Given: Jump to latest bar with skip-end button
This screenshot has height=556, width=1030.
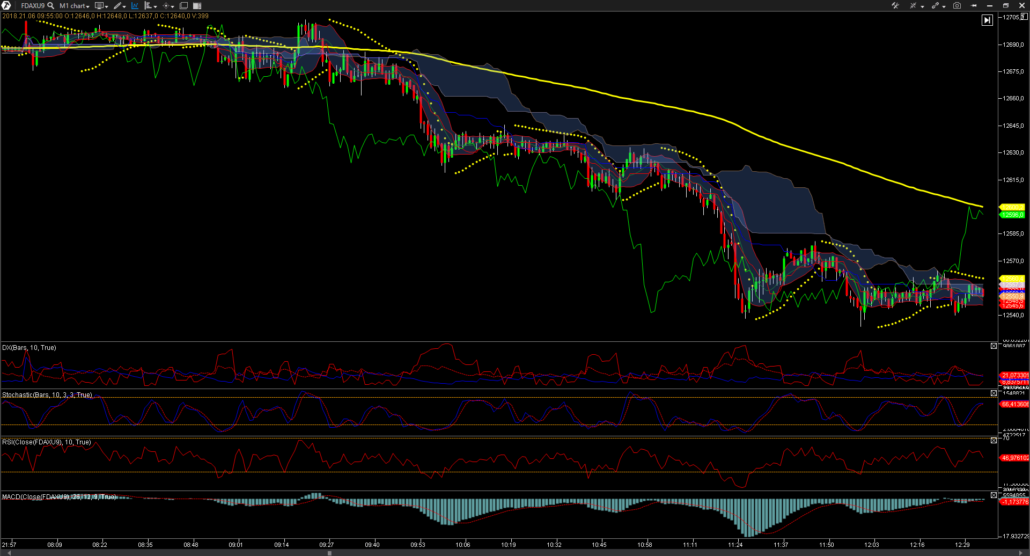Looking at the screenshot, I should pos(987,20).
